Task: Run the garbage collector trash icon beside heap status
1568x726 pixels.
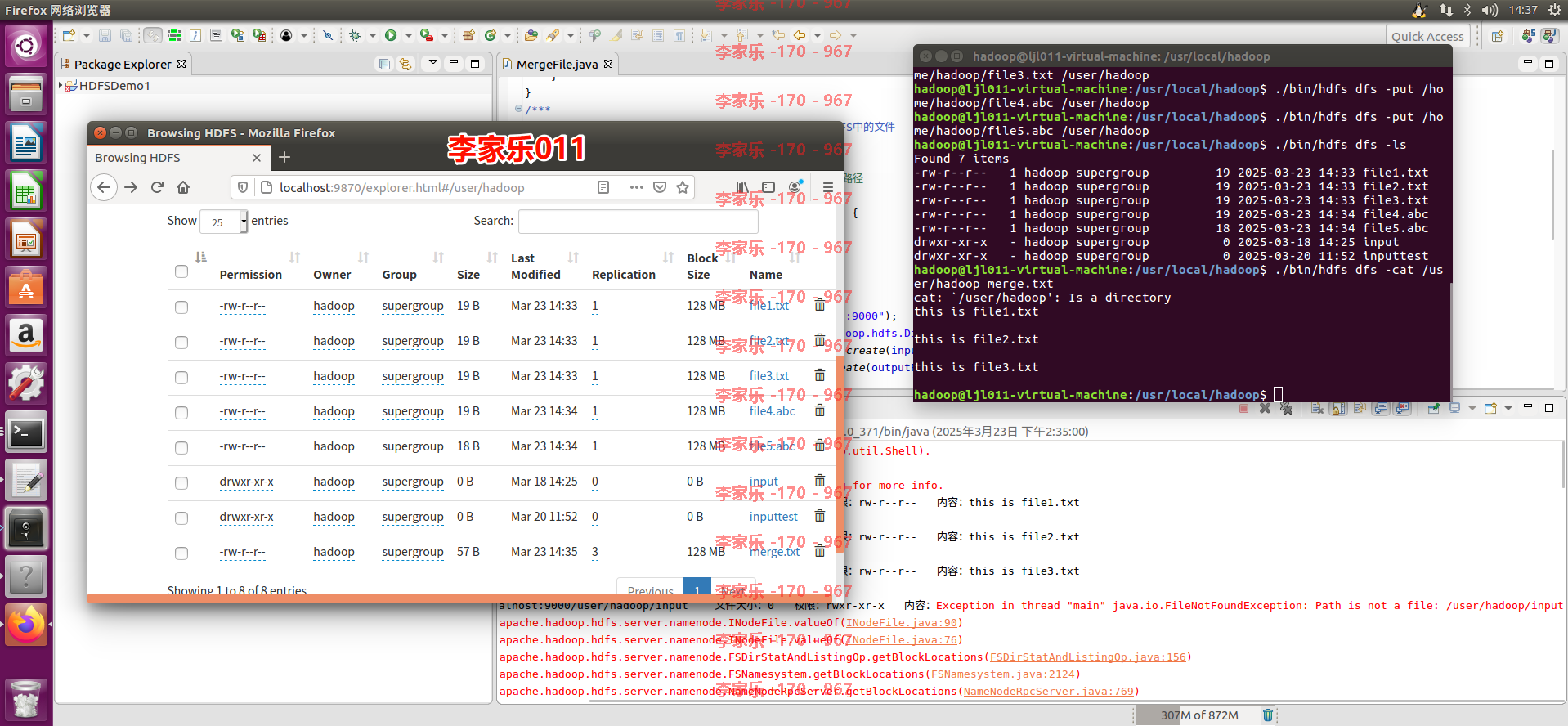Action: (x=1268, y=715)
